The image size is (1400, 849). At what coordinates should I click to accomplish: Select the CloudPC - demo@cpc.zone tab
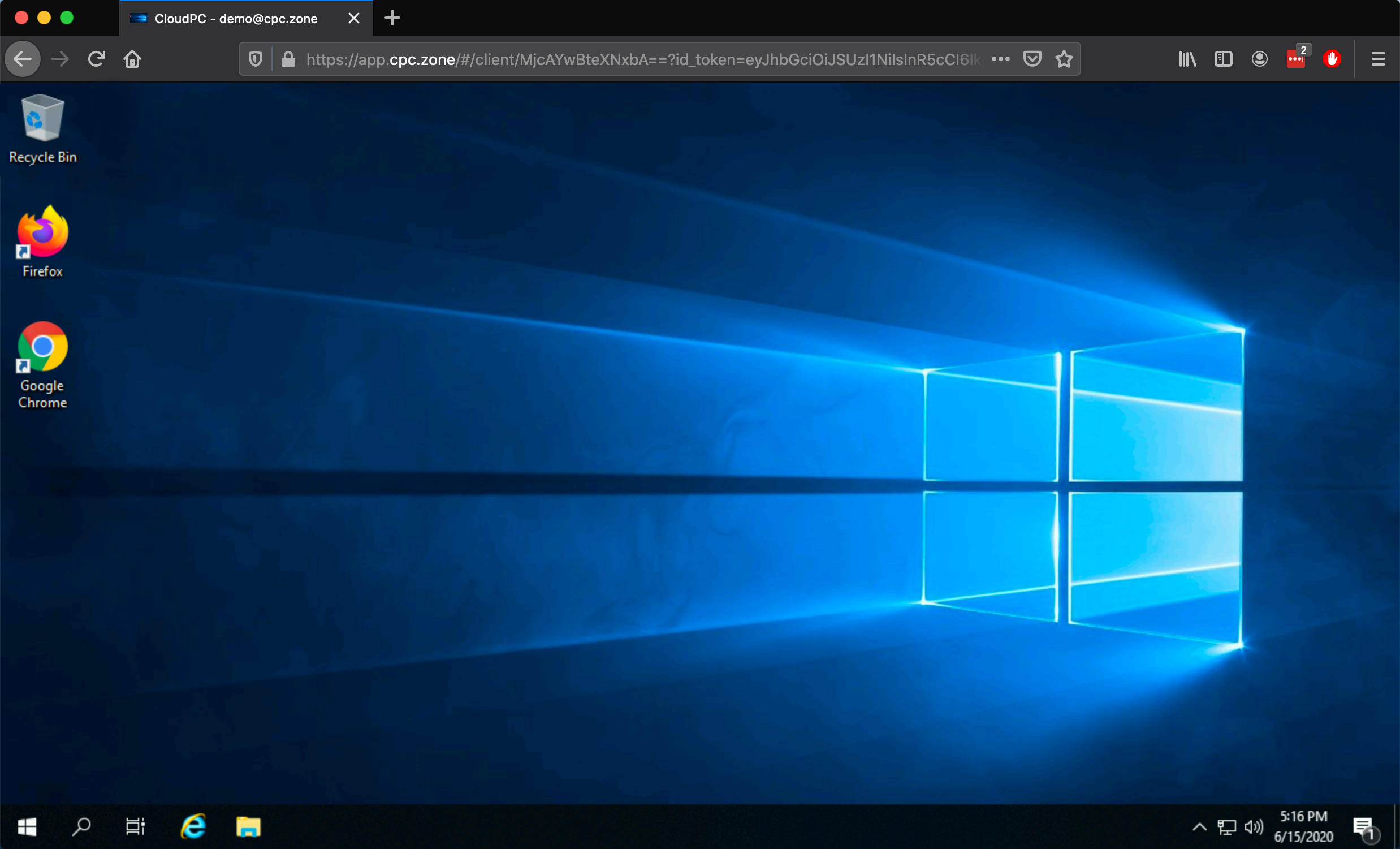pos(236,19)
